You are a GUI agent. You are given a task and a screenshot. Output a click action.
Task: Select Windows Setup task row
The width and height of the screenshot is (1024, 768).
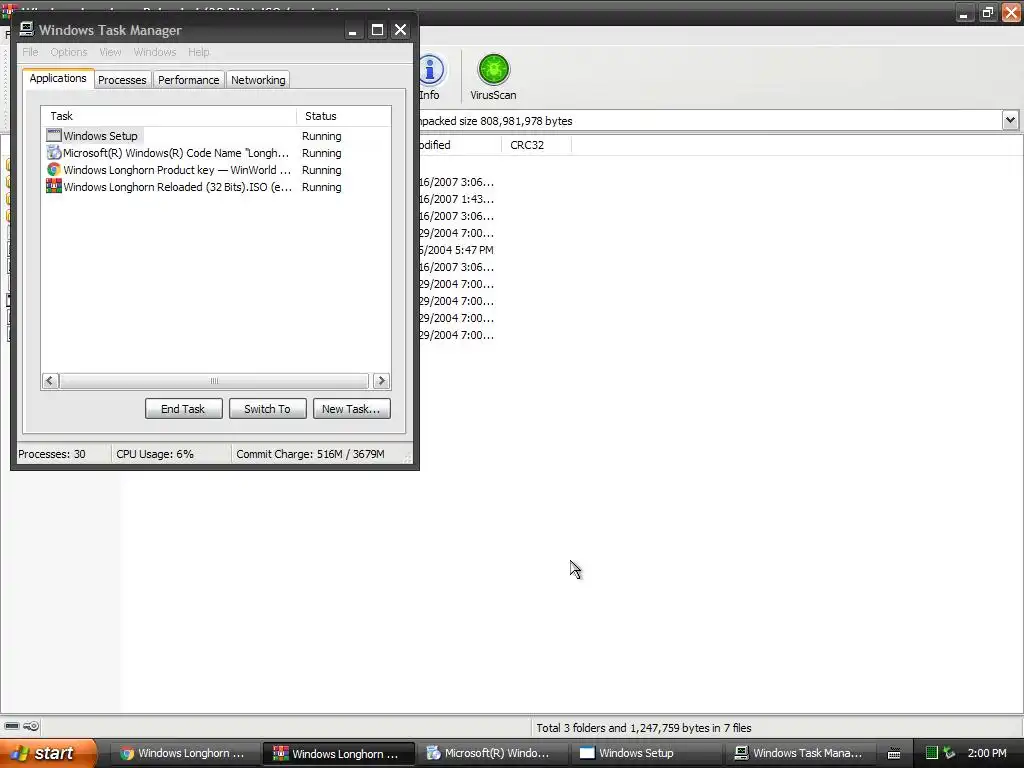(x=216, y=136)
